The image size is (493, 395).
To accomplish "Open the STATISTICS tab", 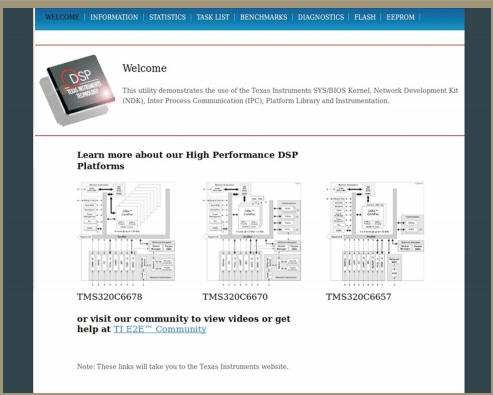I will (x=167, y=17).
